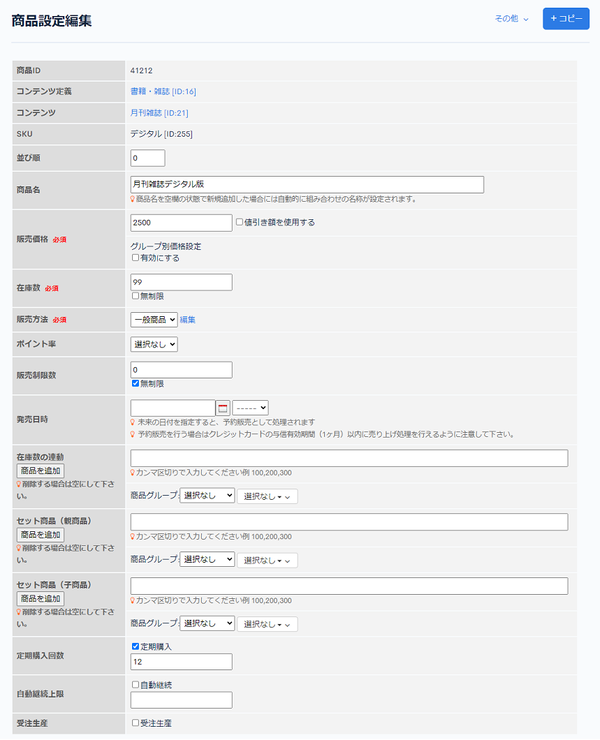Check 無制限 under 在庫数

click(135, 296)
